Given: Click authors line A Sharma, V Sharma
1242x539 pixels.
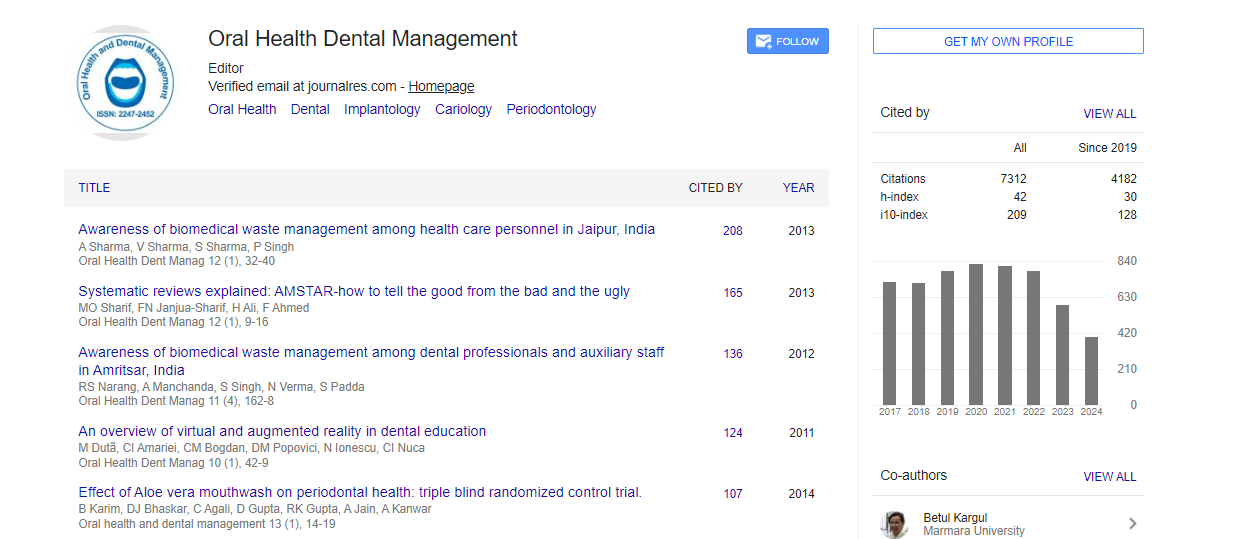Looking at the screenshot, I should pos(186,247).
